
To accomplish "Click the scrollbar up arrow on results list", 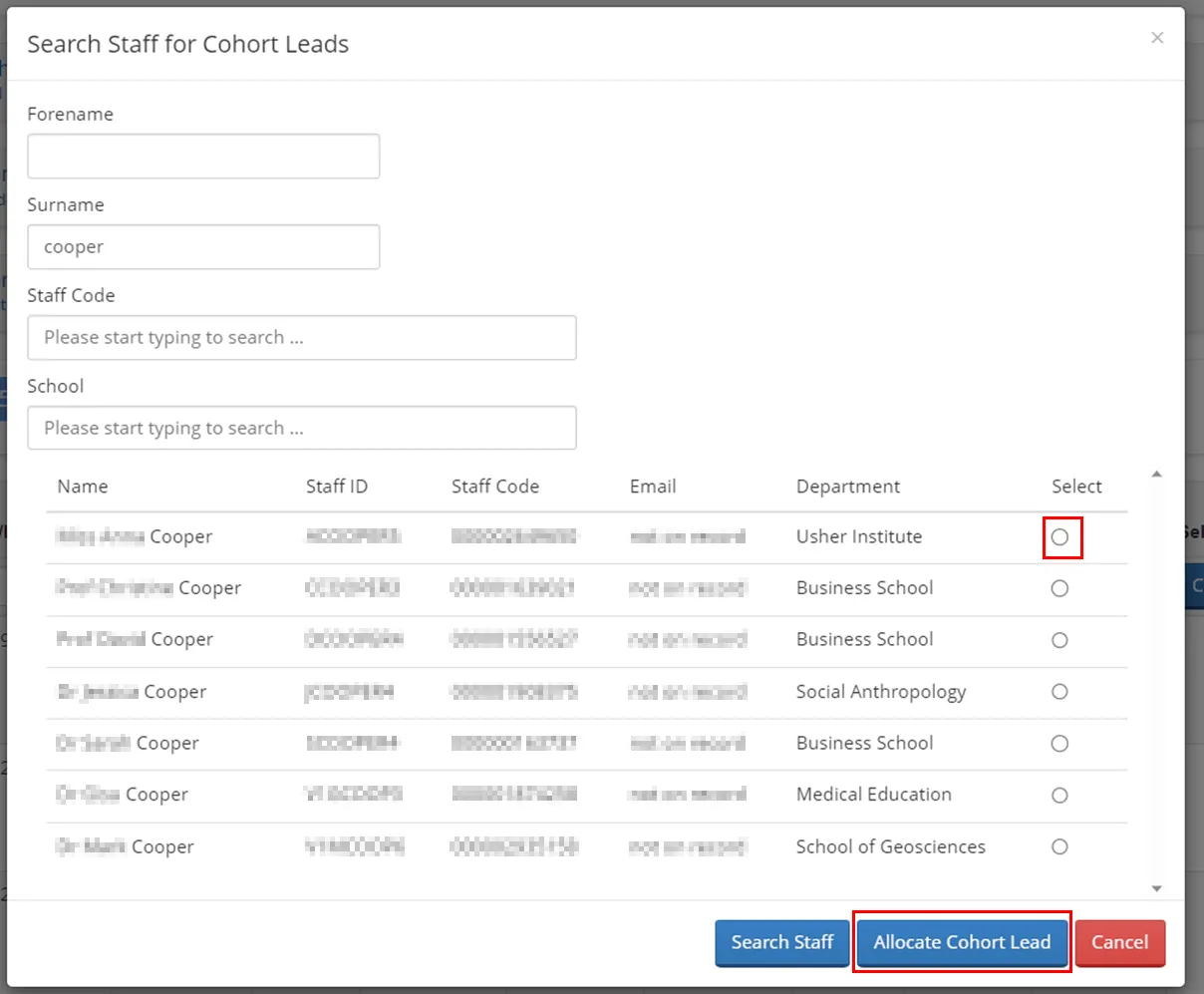I will [1157, 476].
